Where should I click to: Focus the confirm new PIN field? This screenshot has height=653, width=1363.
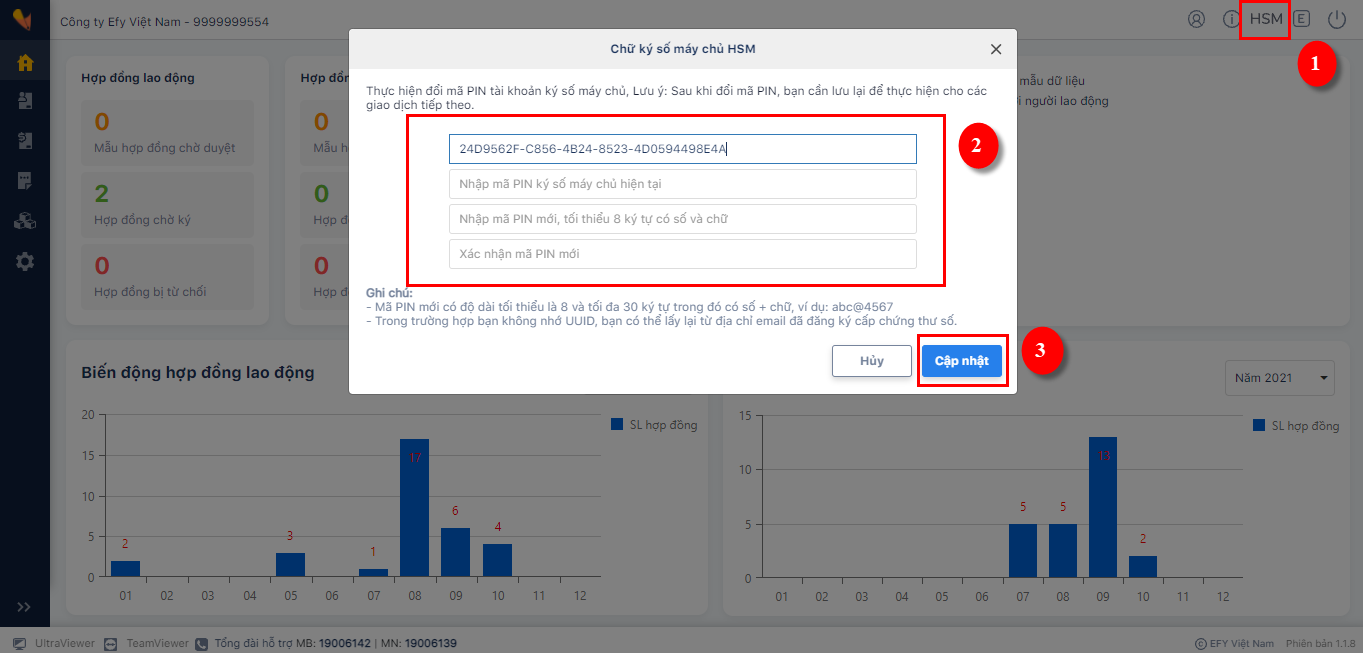683,254
